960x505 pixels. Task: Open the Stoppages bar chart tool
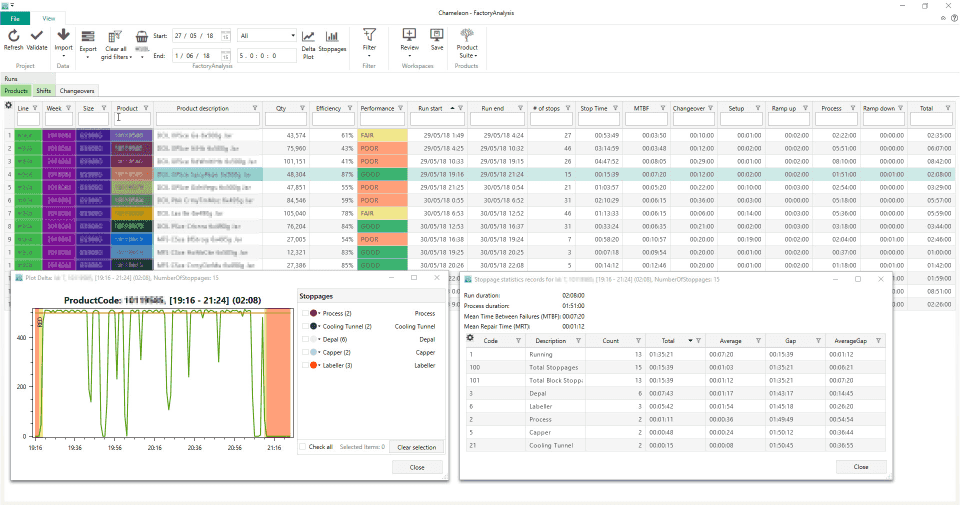[x=332, y=37]
